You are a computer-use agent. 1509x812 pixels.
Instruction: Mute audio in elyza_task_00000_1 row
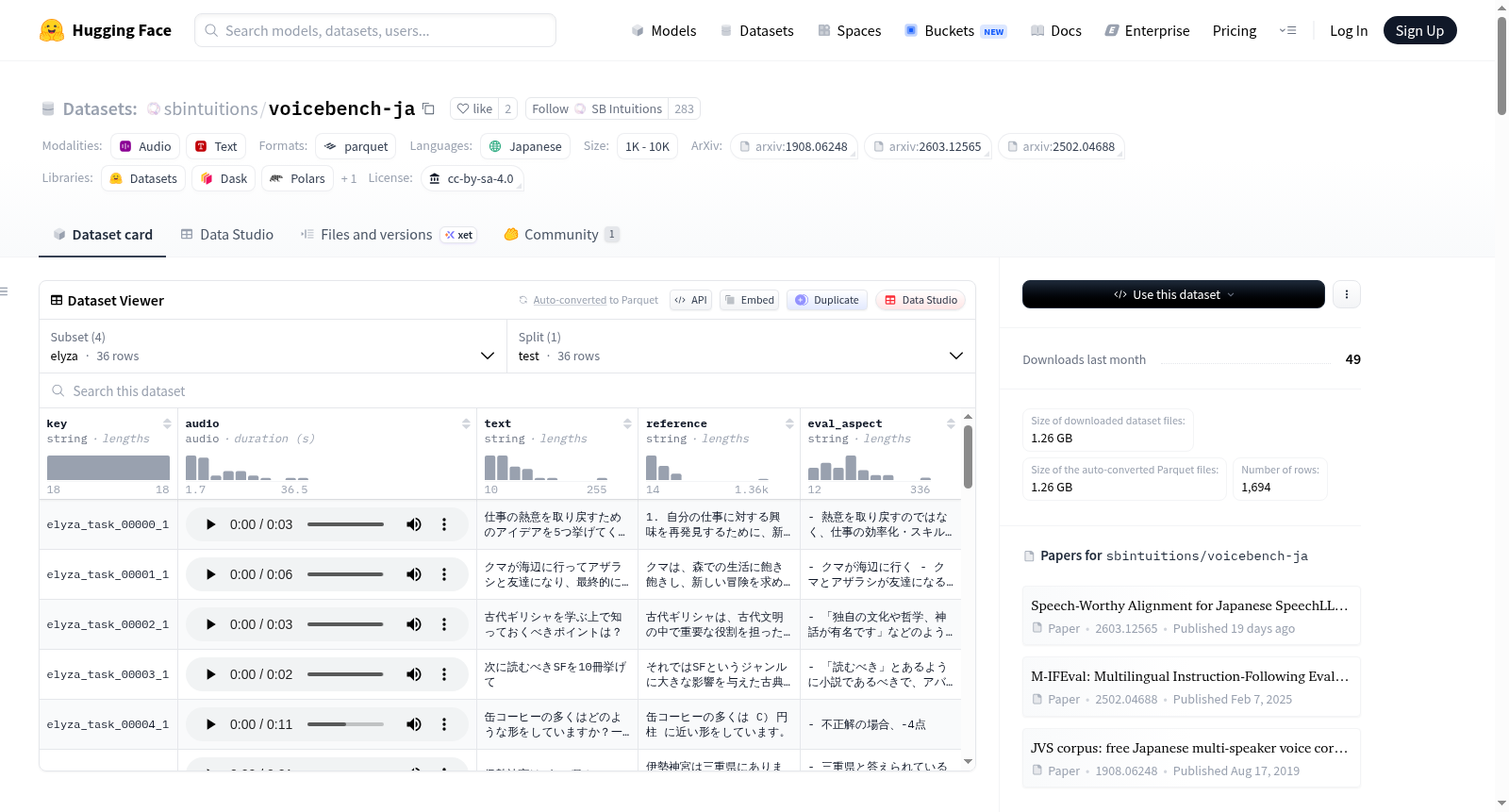point(414,524)
